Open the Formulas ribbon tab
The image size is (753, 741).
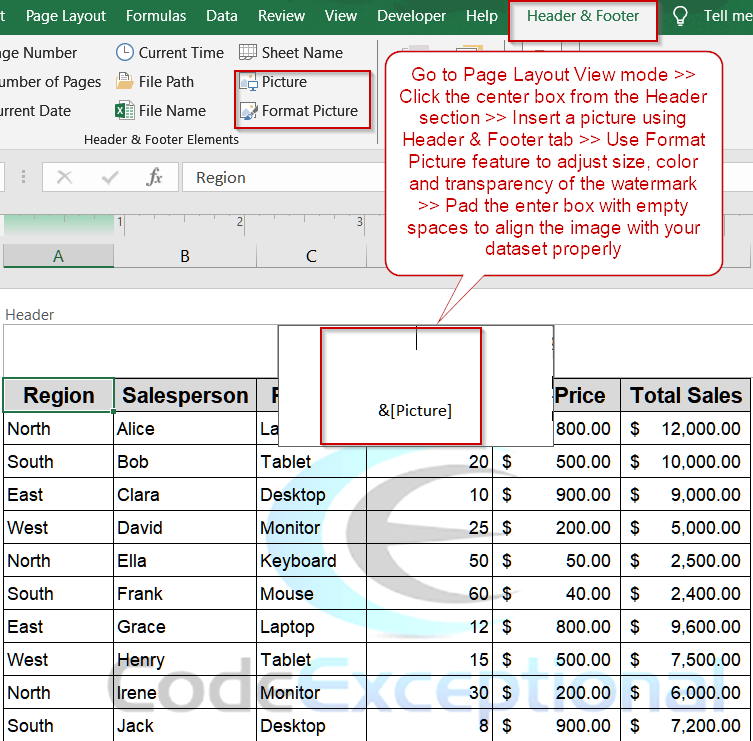pos(156,16)
